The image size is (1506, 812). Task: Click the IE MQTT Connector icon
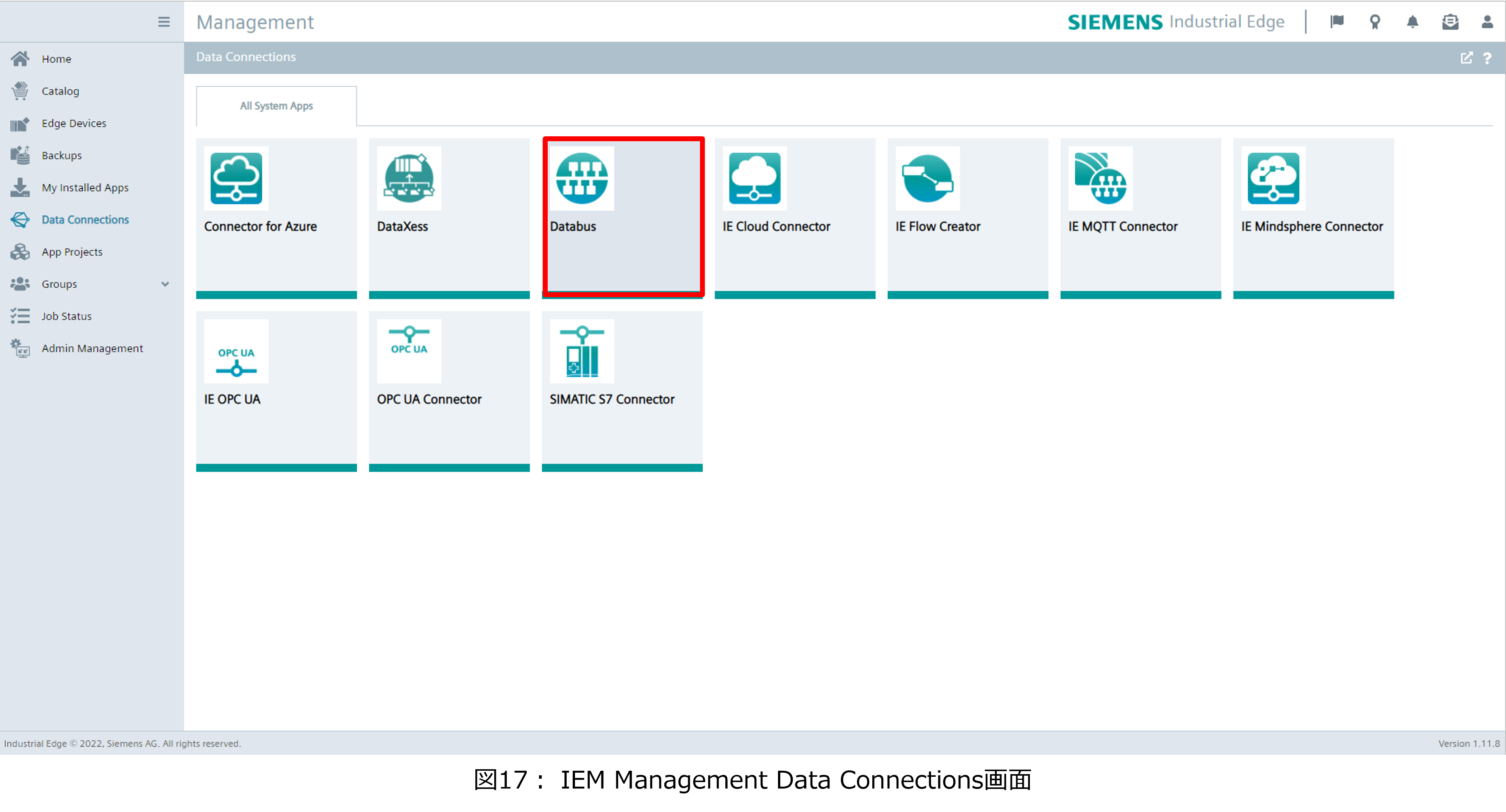(1100, 178)
